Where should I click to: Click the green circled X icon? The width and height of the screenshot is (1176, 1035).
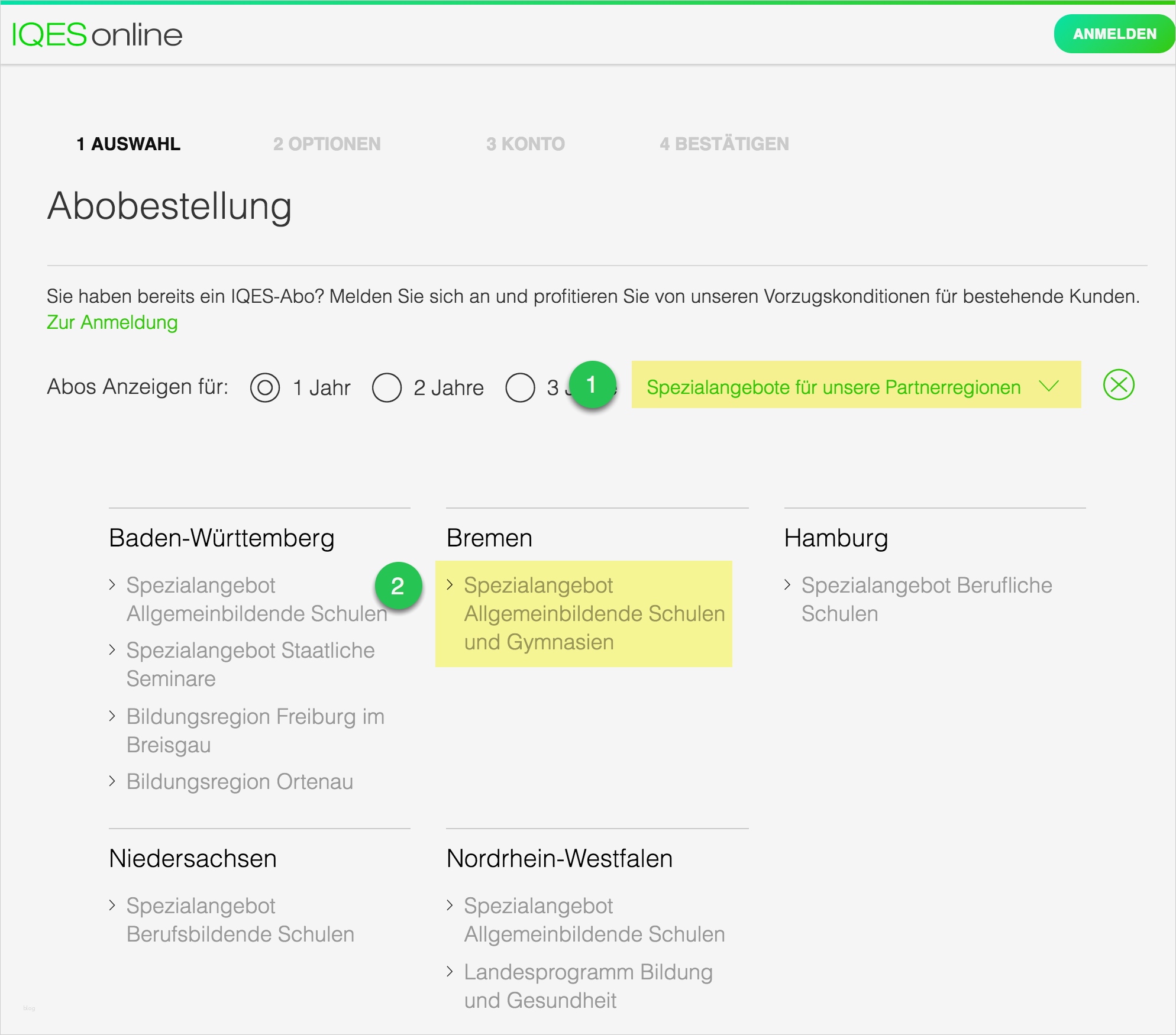(1118, 385)
